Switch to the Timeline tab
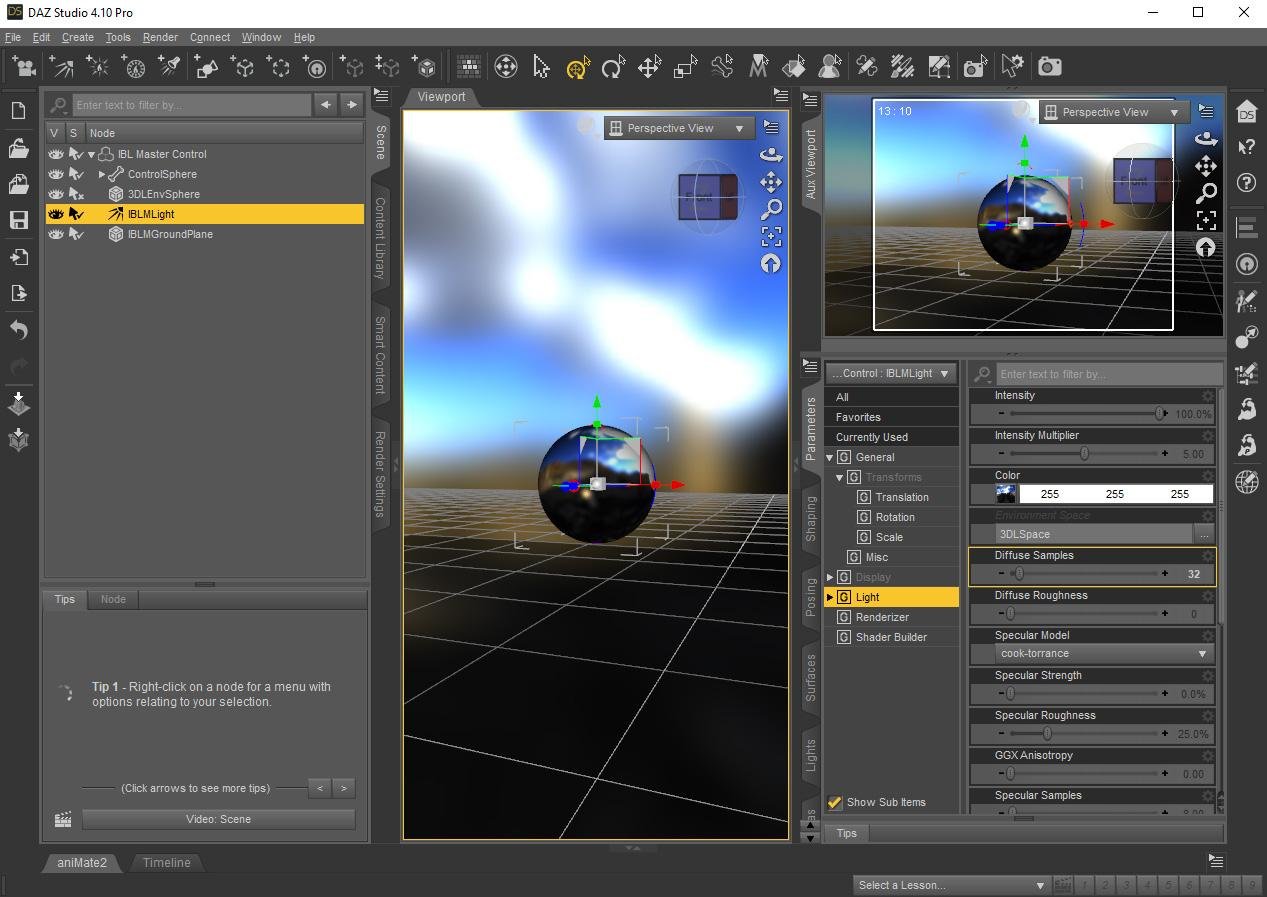Image resolution: width=1267 pixels, height=897 pixels. [166, 862]
